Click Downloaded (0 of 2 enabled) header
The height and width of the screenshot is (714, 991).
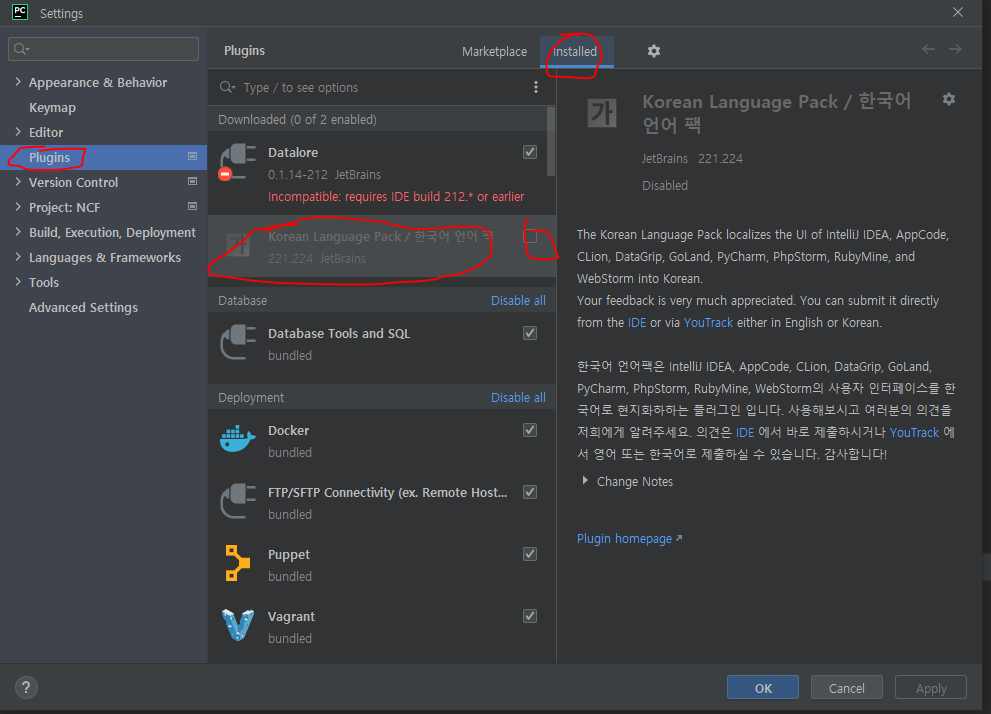click(297, 119)
